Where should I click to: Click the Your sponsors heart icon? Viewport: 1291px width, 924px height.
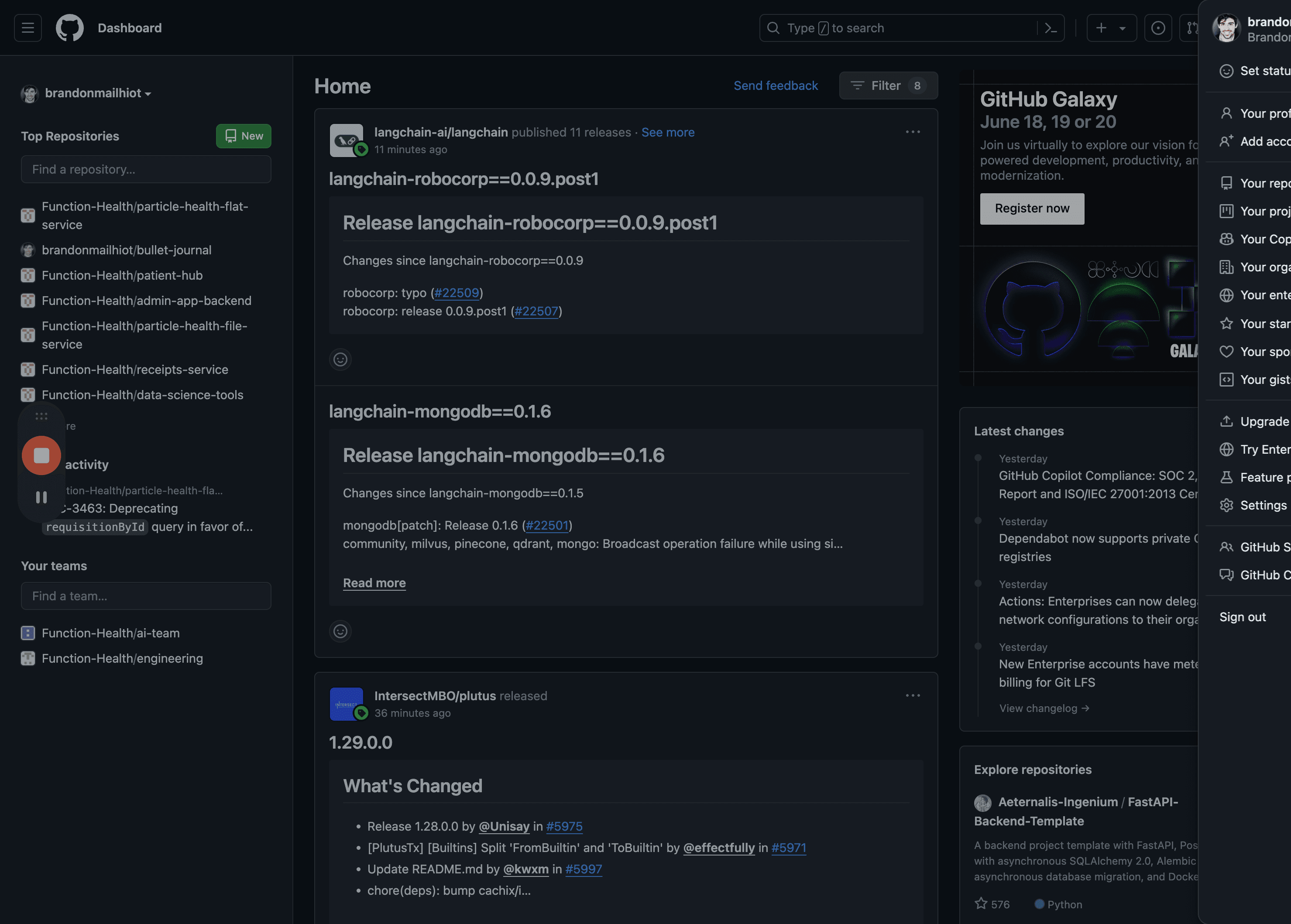[1226, 352]
